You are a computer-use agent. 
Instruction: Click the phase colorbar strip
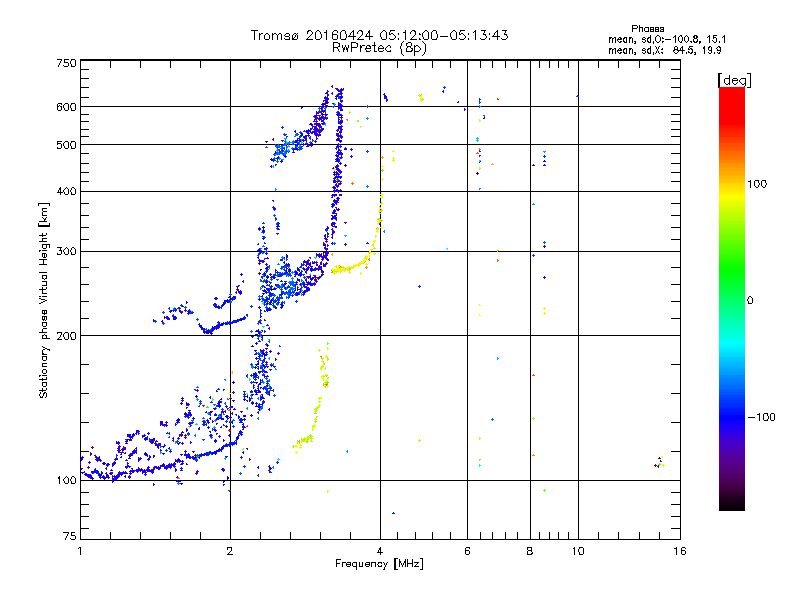click(732, 298)
